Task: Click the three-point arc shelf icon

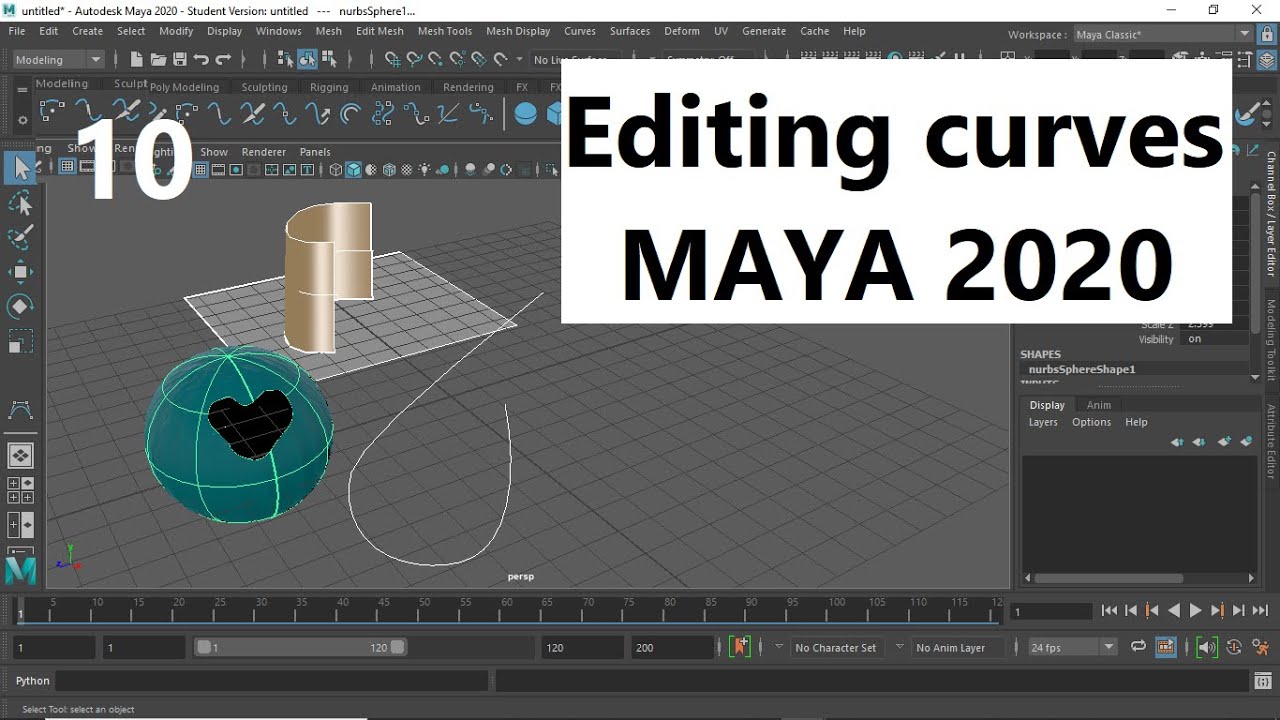Action: pyautogui.click(x=52, y=110)
